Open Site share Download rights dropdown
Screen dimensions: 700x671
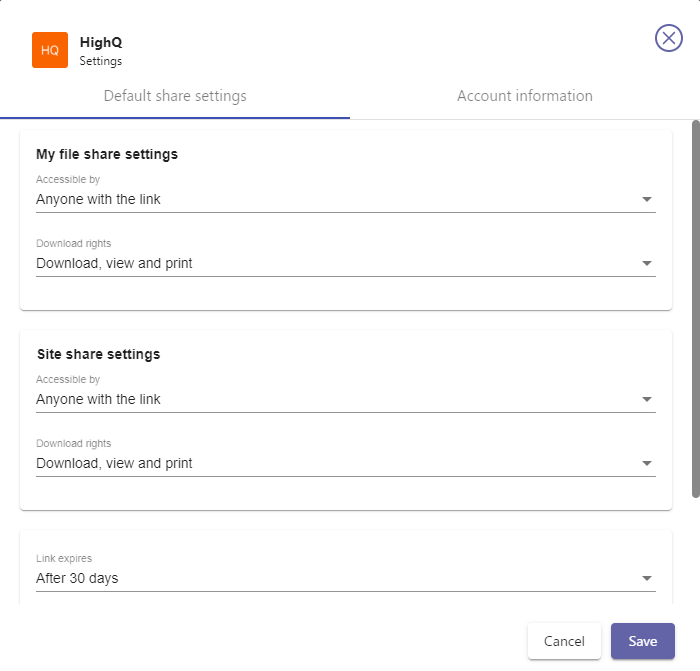[x=330, y=463]
